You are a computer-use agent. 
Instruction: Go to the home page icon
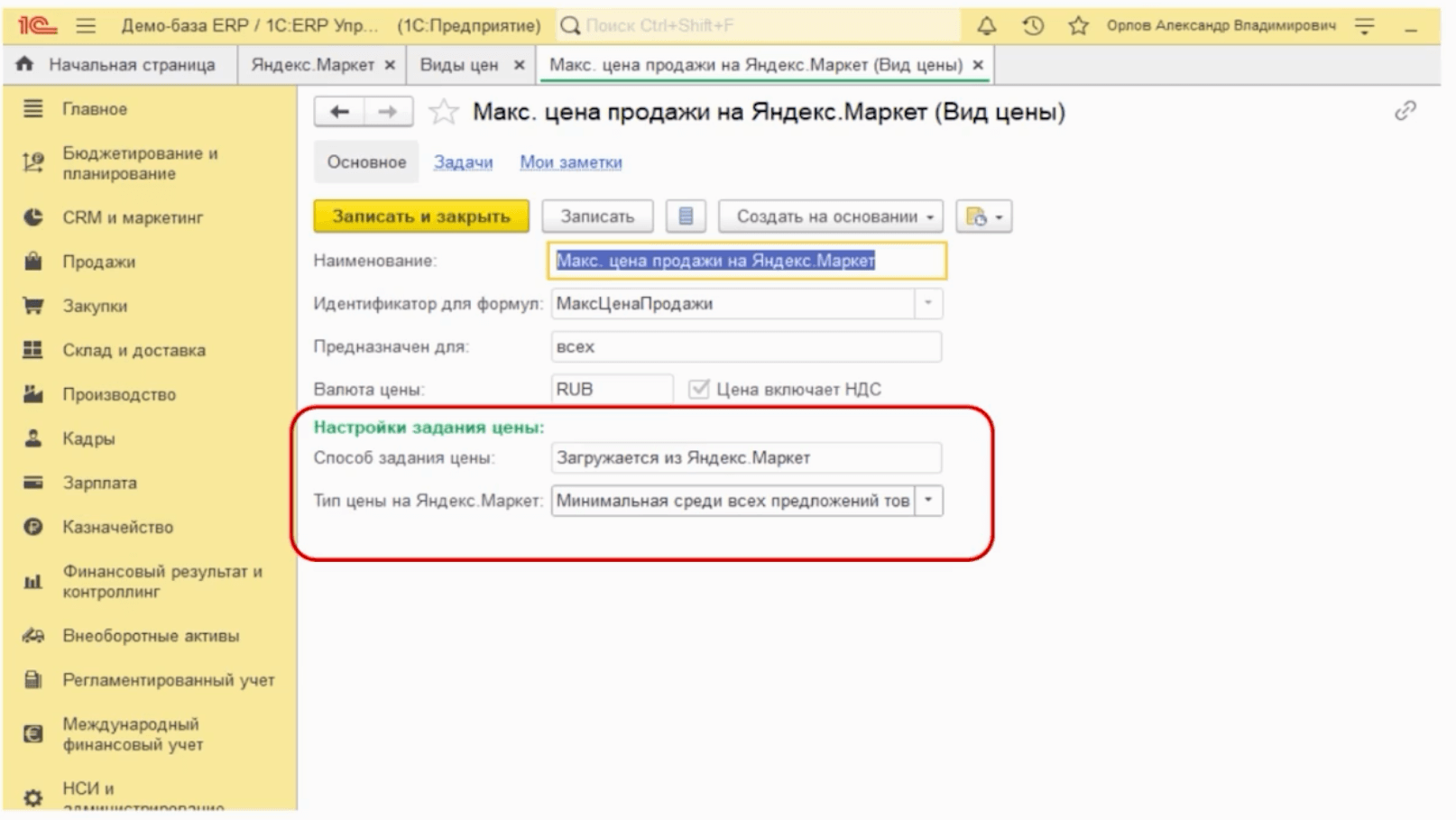(25, 64)
